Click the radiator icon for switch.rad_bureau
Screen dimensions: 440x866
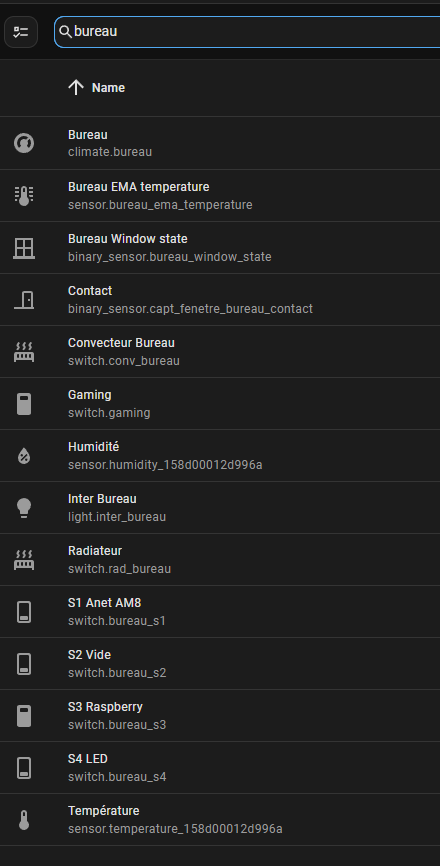pyautogui.click(x=24, y=559)
